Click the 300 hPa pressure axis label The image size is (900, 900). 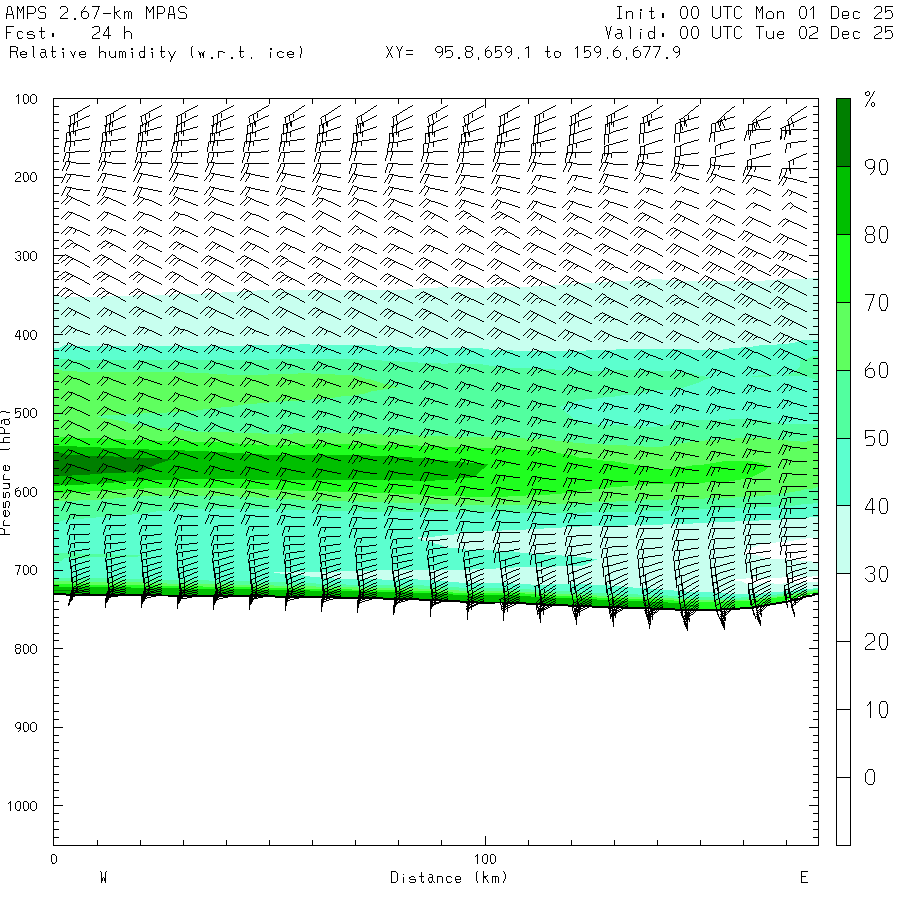(26, 256)
